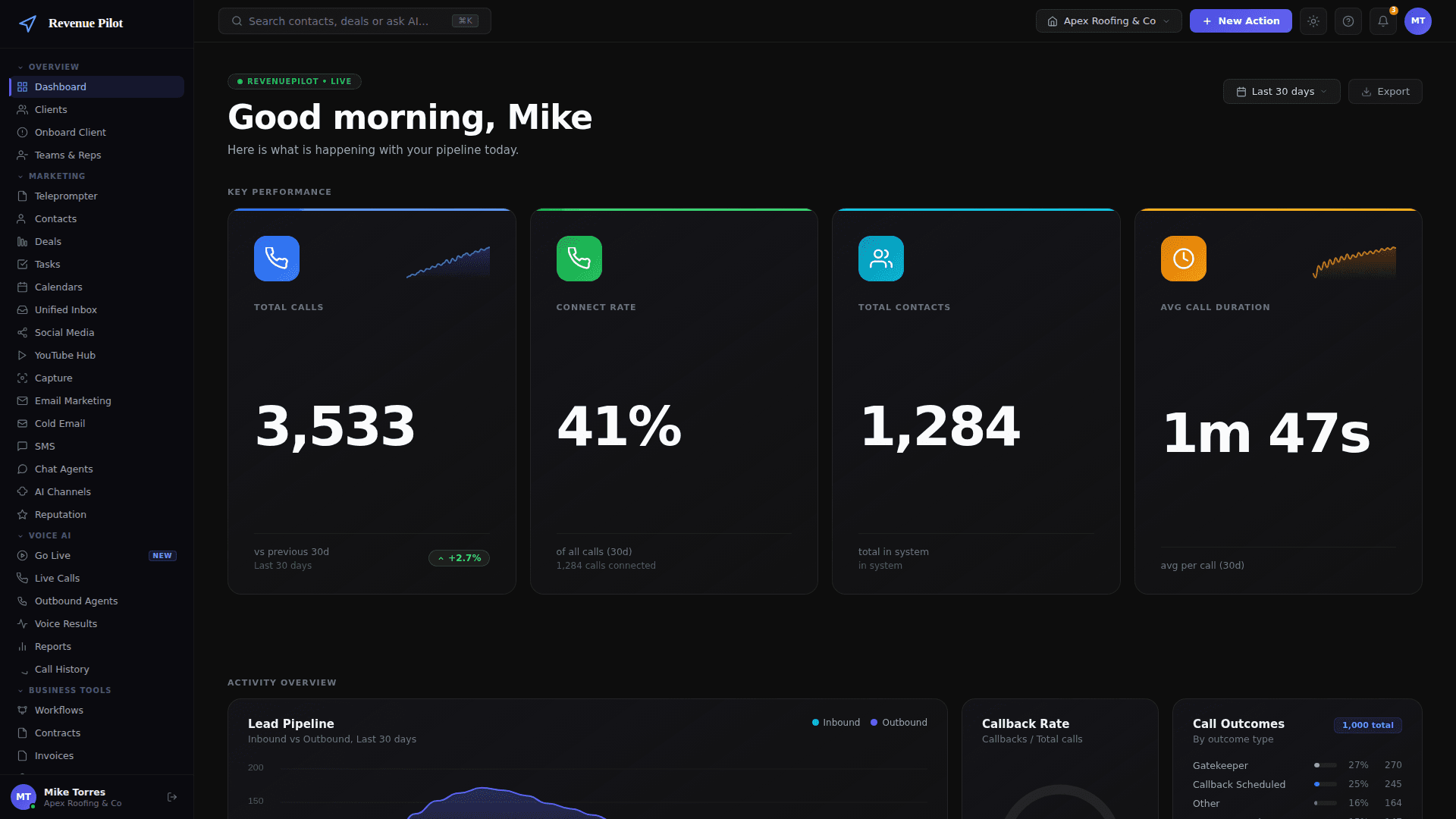1456x819 pixels.
Task: Click the Chat Agents bubble icon
Action: click(22, 469)
